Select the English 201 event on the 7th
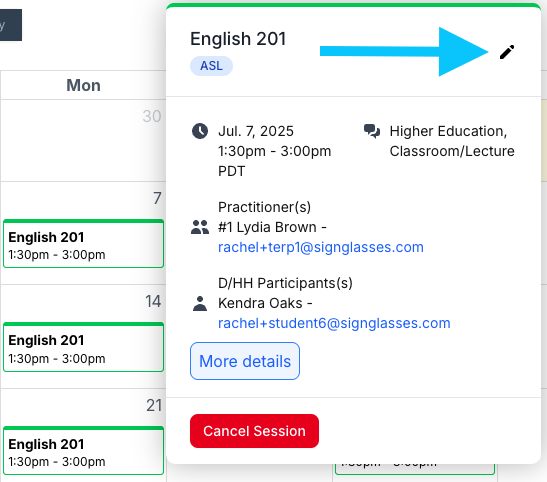 83,244
